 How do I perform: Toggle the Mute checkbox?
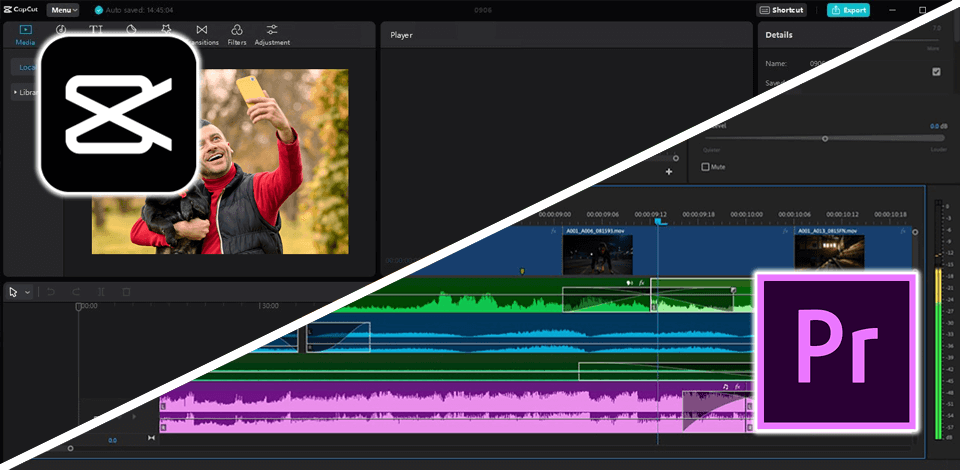[706, 167]
